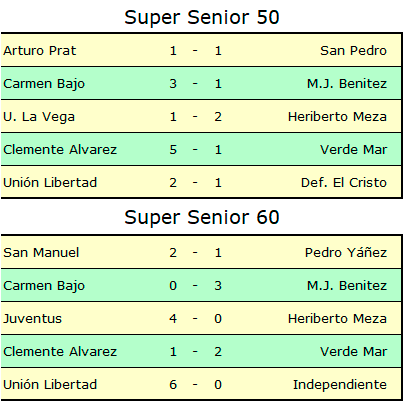Select U. La Vega team name
Screen dimensions: 403x401
point(39,117)
